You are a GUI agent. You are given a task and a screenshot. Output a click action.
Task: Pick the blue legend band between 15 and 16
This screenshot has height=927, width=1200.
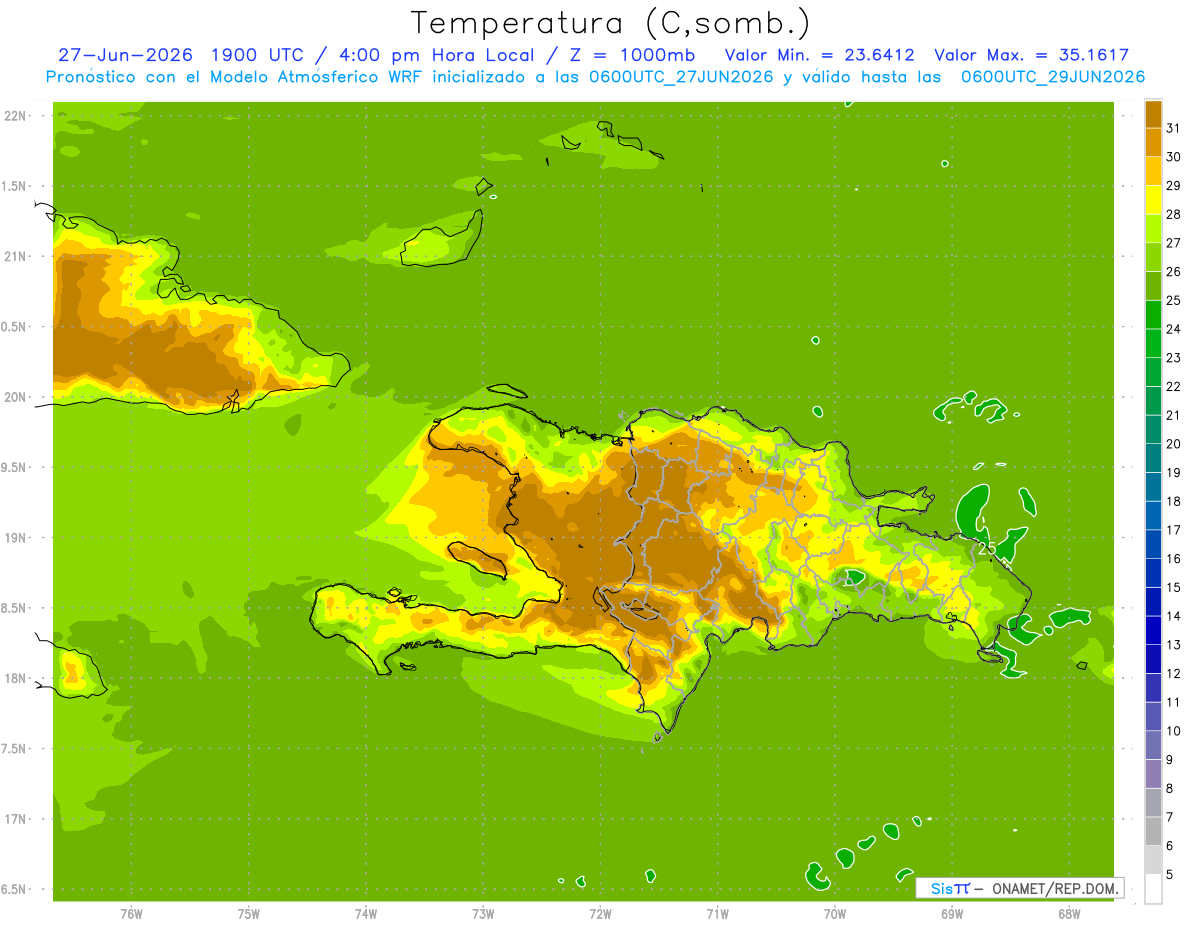click(1153, 572)
